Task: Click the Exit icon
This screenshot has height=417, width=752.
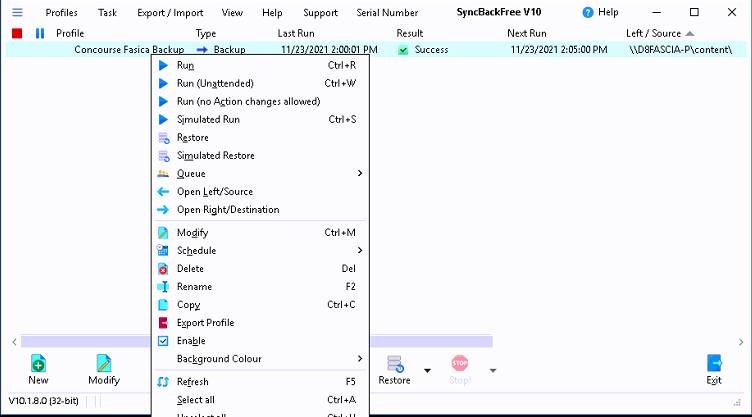Action: click(x=714, y=364)
